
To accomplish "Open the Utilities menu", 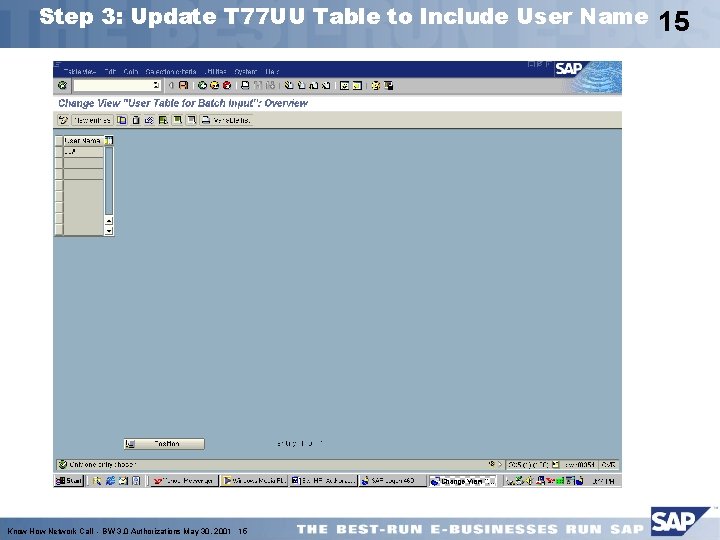I will click(215, 72).
